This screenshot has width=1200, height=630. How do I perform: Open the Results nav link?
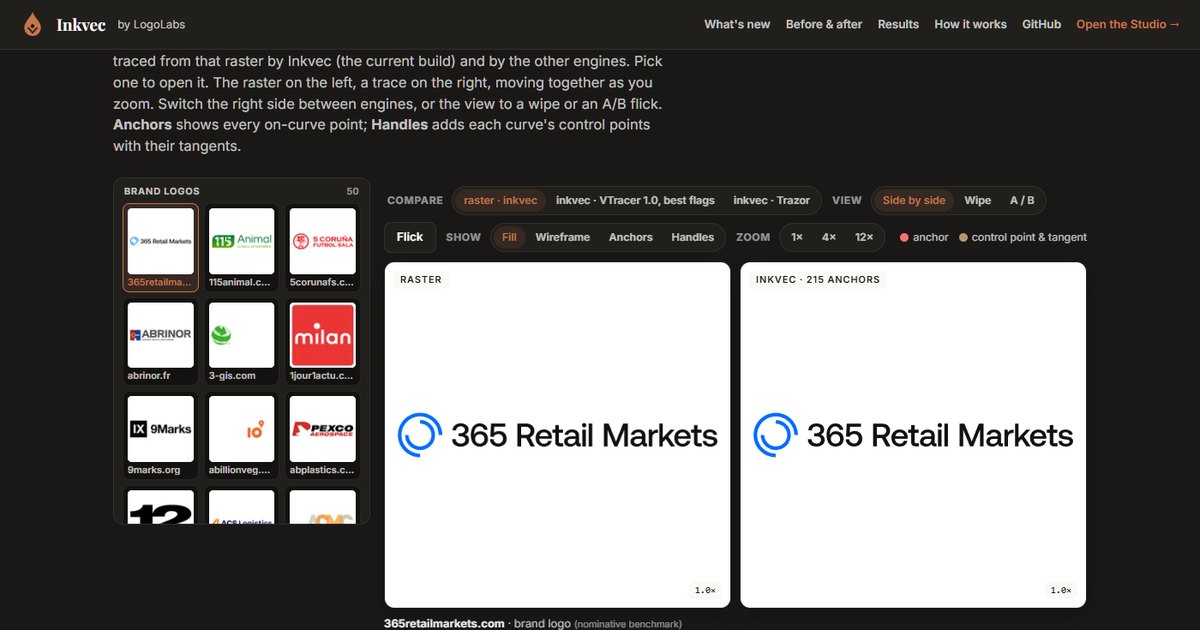[898, 24]
